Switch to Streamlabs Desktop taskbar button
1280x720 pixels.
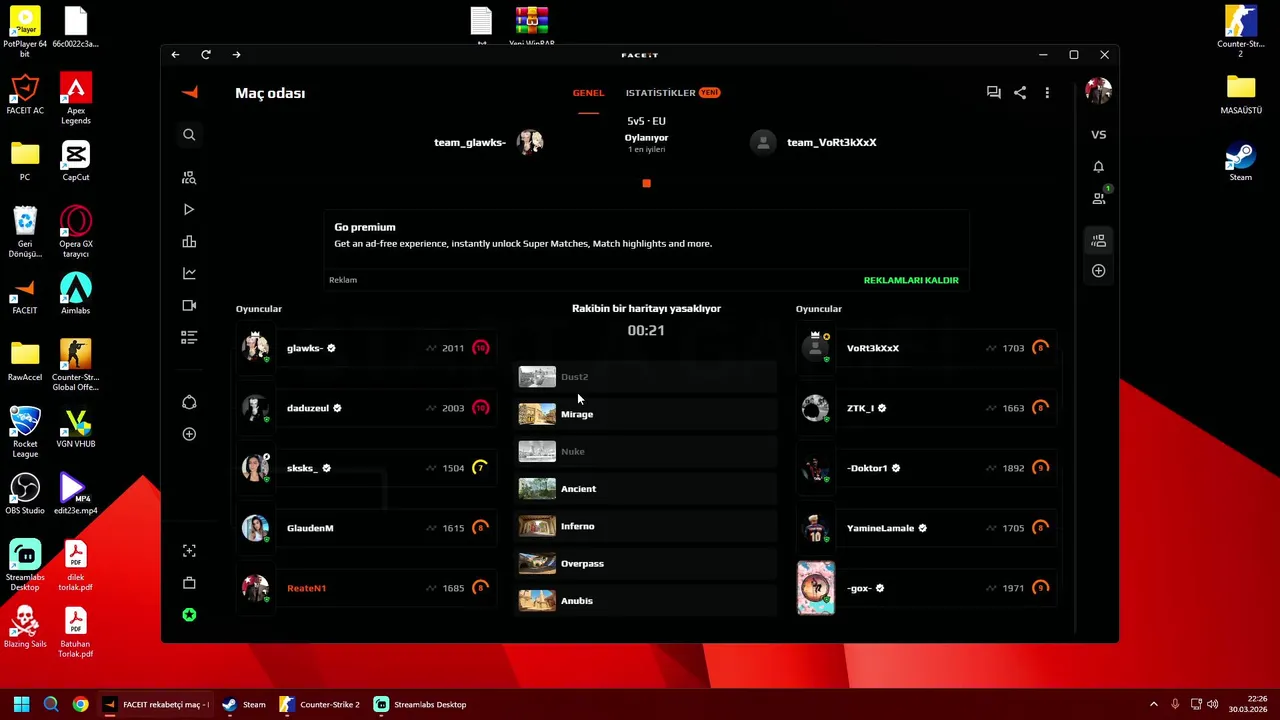420,704
